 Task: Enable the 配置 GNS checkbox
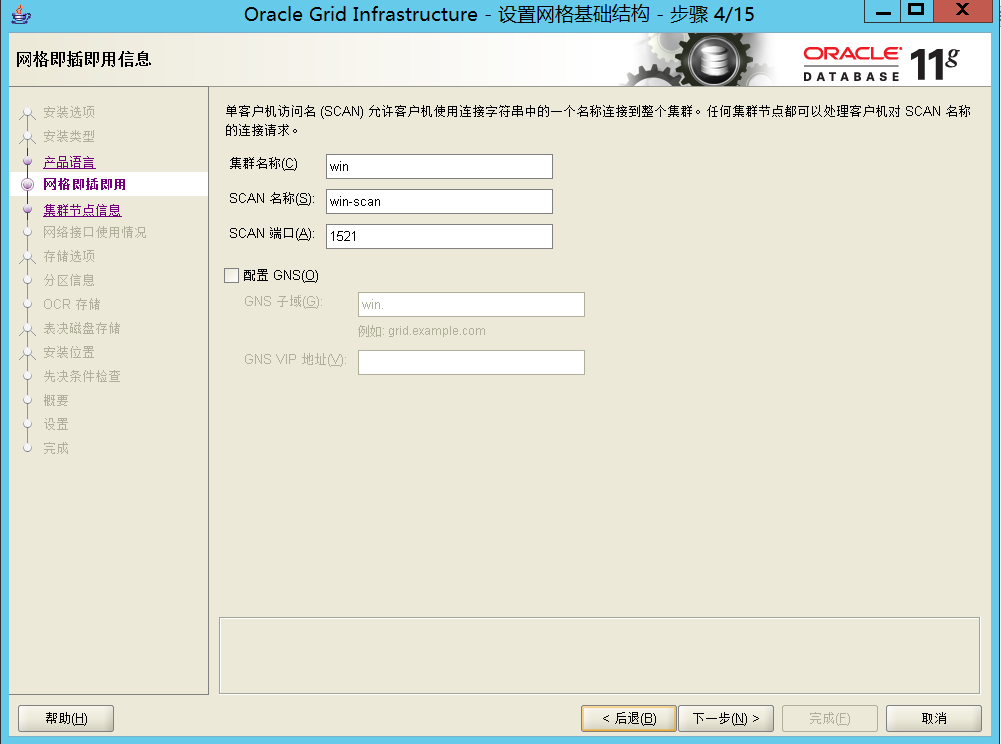(x=232, y=275)
